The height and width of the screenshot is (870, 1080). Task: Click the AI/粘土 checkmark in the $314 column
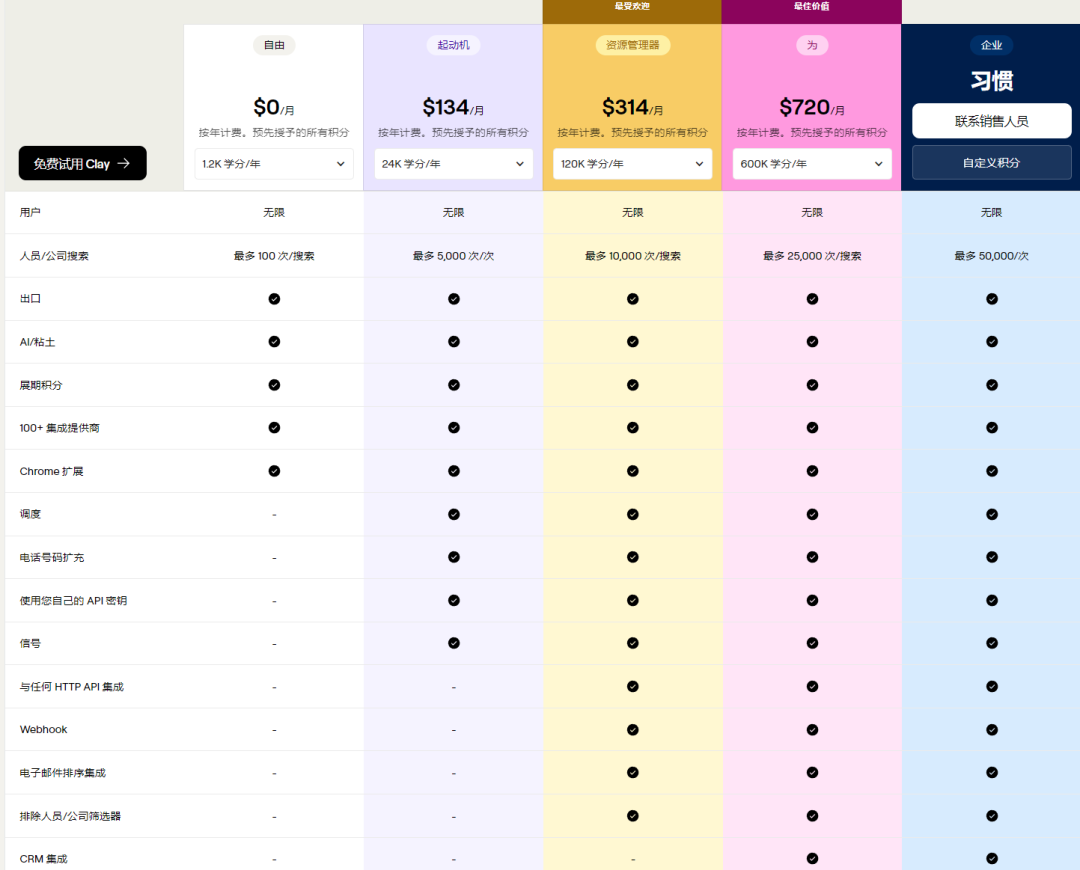tap(633, 342)
